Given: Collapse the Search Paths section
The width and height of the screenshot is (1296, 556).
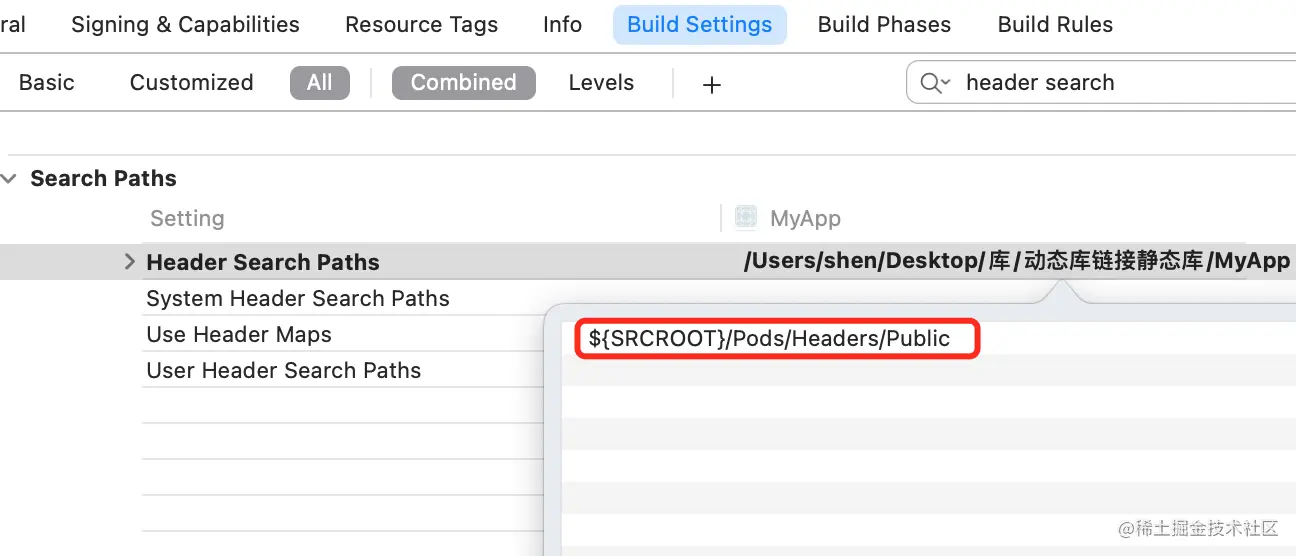Looking at the screenshot, I should point(10,179).
